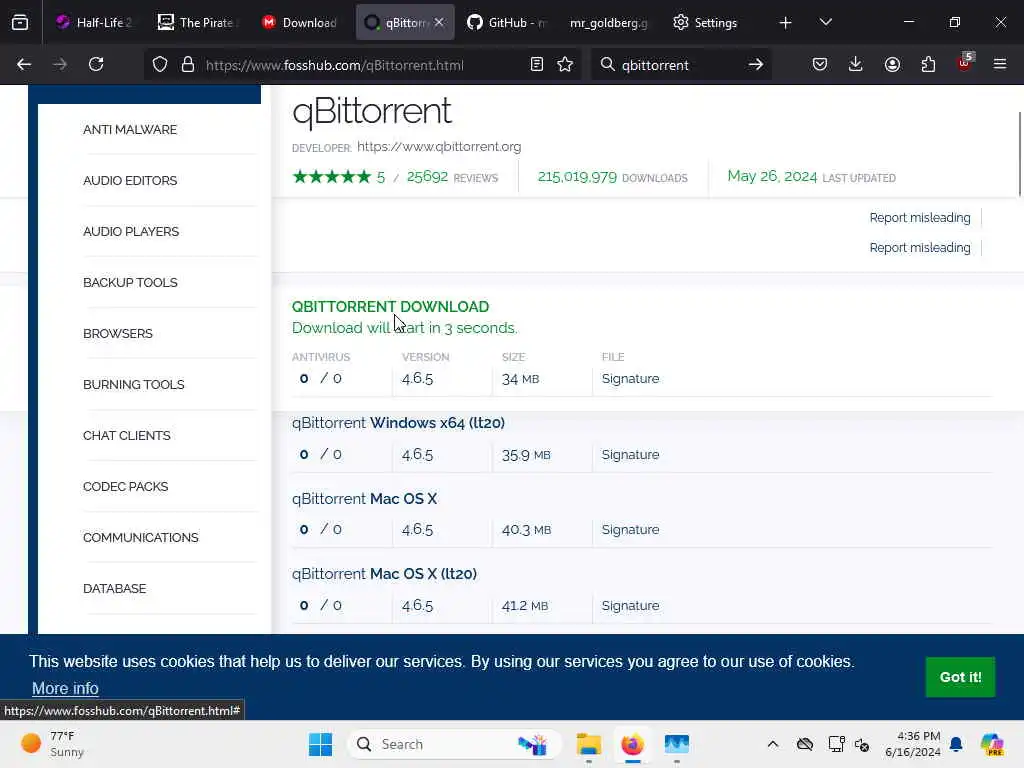
Task: Open the Anti Malware category
Action: pos(130,129)
